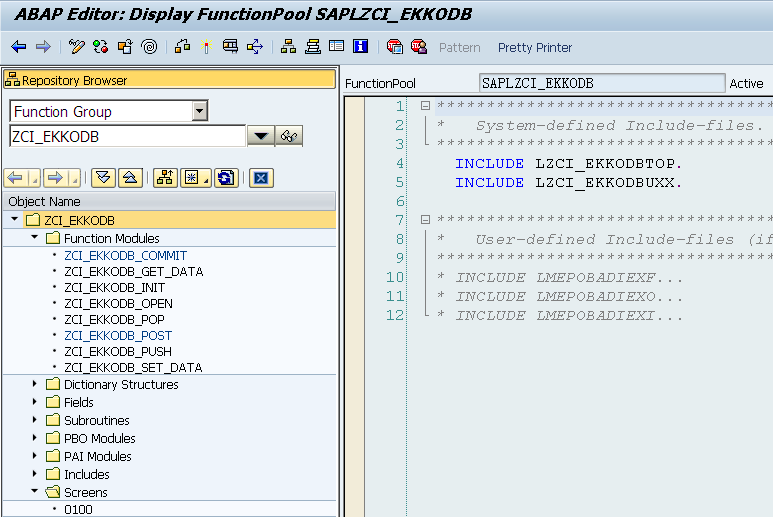Open function module ZCI_EKKODB_GET_DATA
Image resolution: width=773 pixels, height=517 pixels.
(133, 271)
